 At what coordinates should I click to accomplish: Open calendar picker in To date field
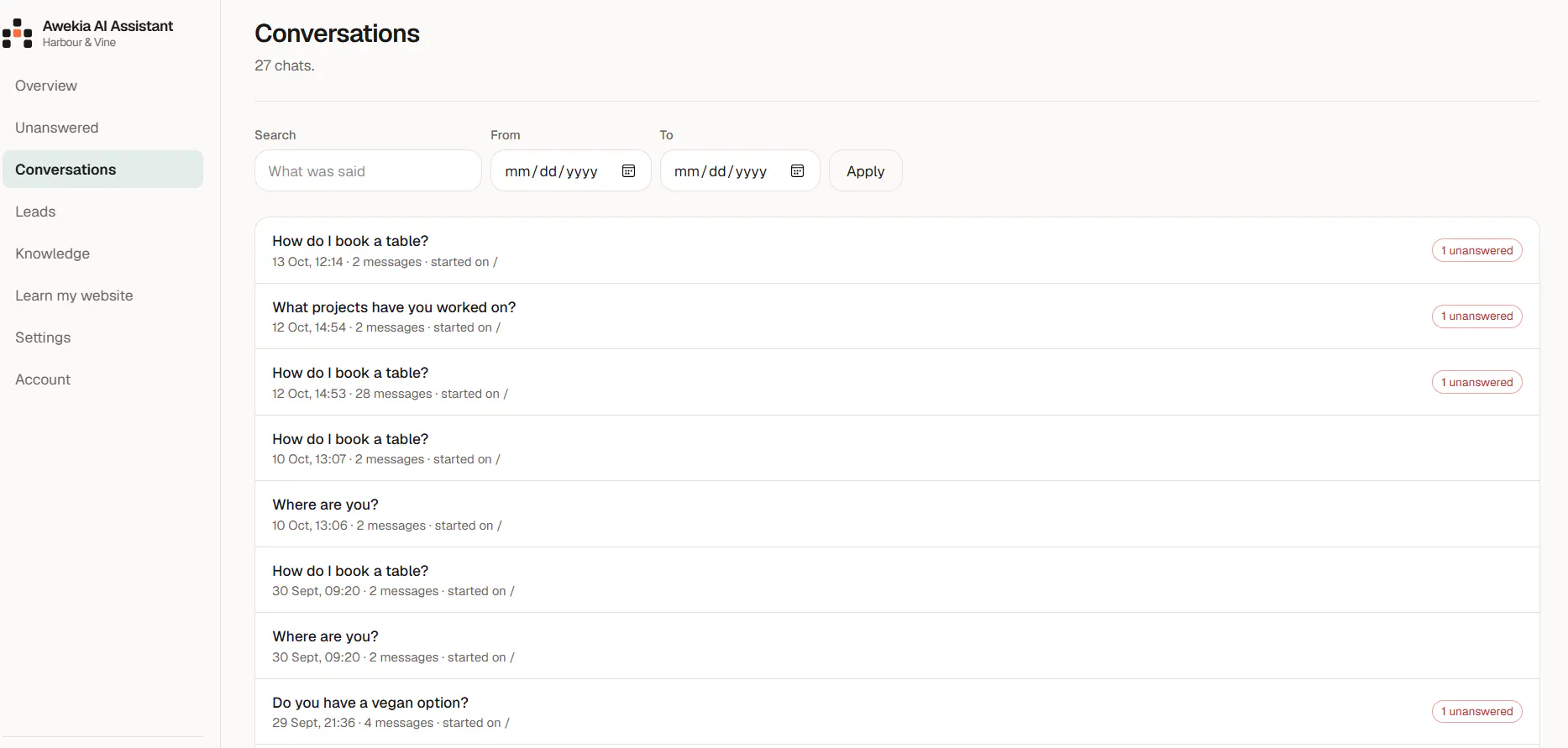tap(798, 171)
